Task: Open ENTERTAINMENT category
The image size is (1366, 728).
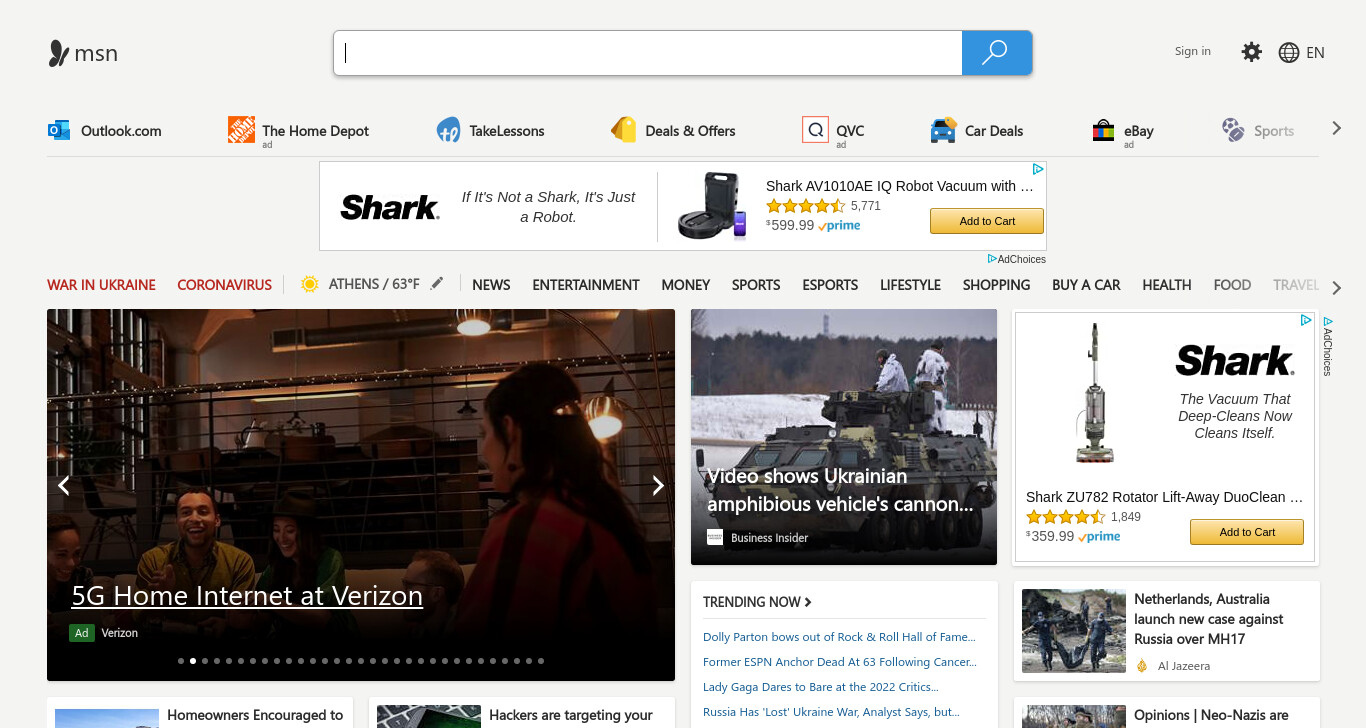Action: [x=586, y=285]
